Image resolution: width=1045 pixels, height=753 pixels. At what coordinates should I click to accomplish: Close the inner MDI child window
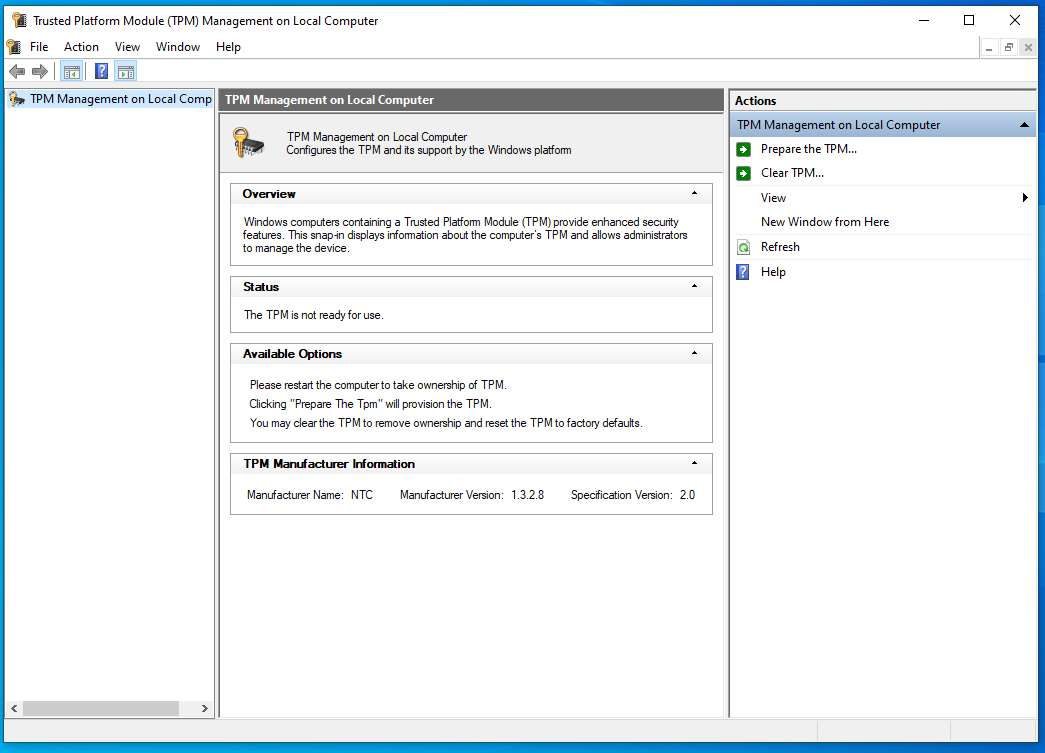[x=1028, y=47]
